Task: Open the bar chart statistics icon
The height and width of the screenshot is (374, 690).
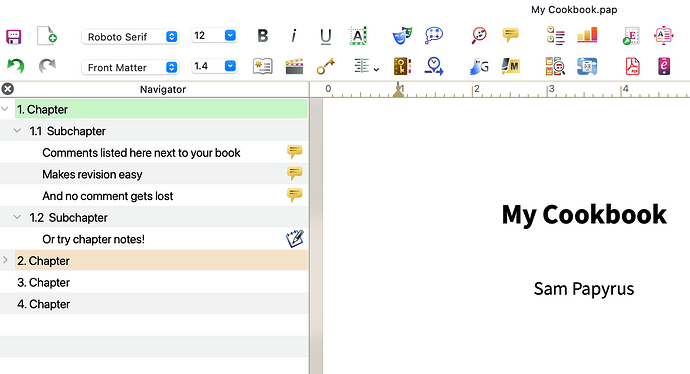Action: [x=587, y=35]
